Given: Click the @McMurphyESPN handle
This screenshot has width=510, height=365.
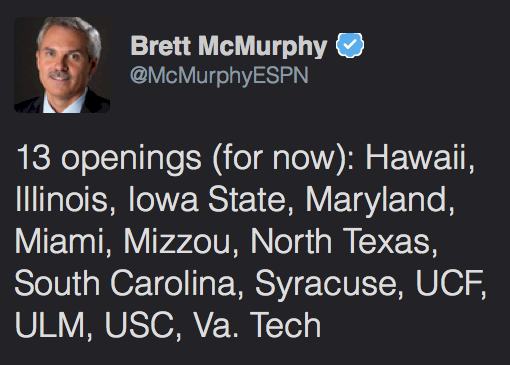Looking at the screenshot, I should (219, 76).
